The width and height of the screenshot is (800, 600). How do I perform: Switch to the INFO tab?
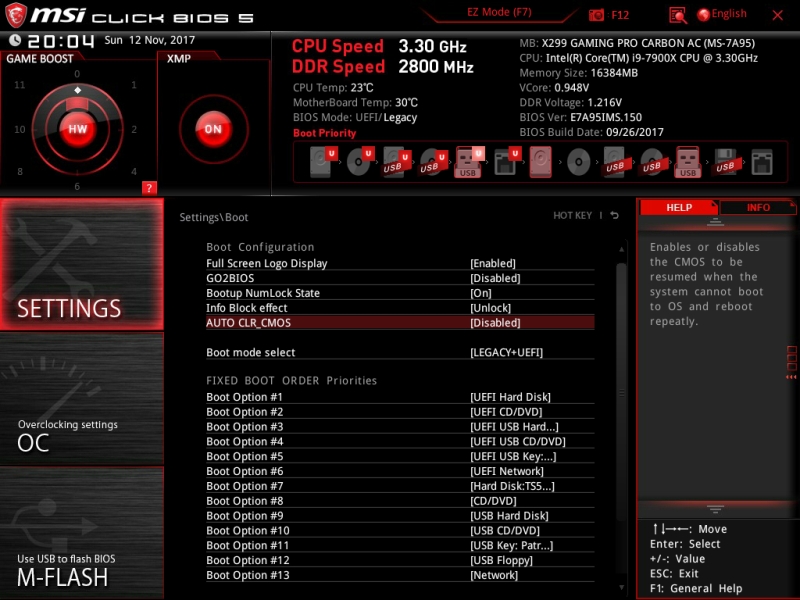pyautogui.click(x=758, y=207)
